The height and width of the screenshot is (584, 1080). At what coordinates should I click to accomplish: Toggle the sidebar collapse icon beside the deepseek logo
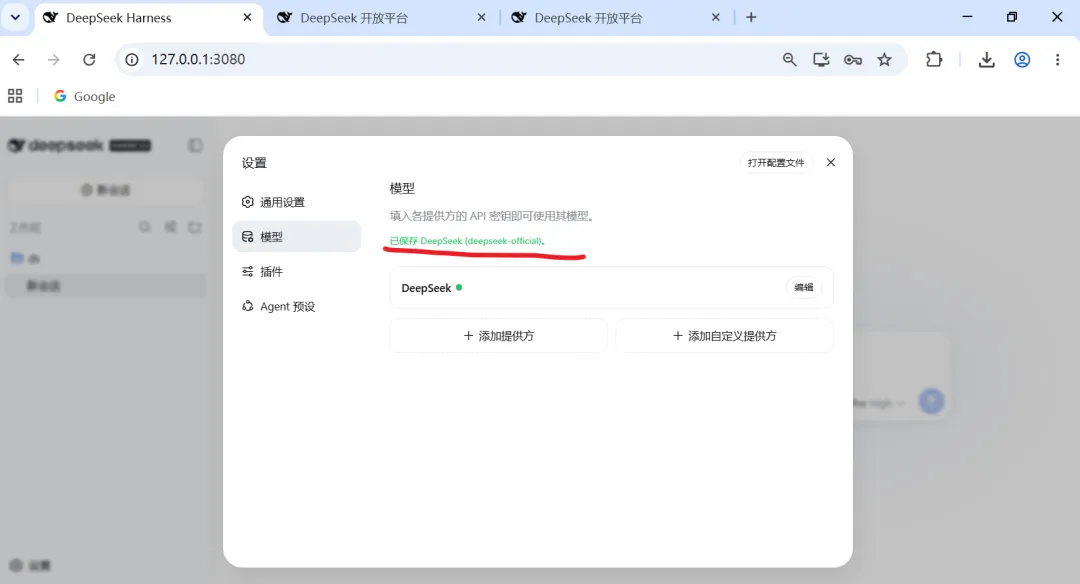(x=195, y=145)
